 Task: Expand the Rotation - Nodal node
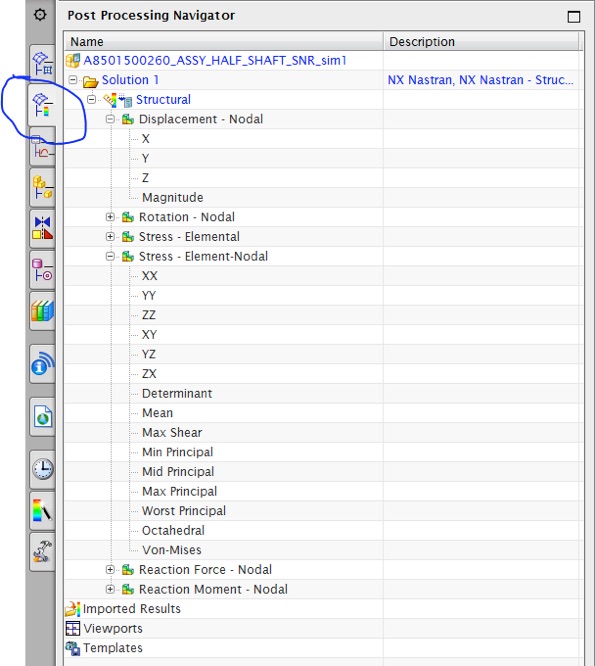(x=110, y=217)
